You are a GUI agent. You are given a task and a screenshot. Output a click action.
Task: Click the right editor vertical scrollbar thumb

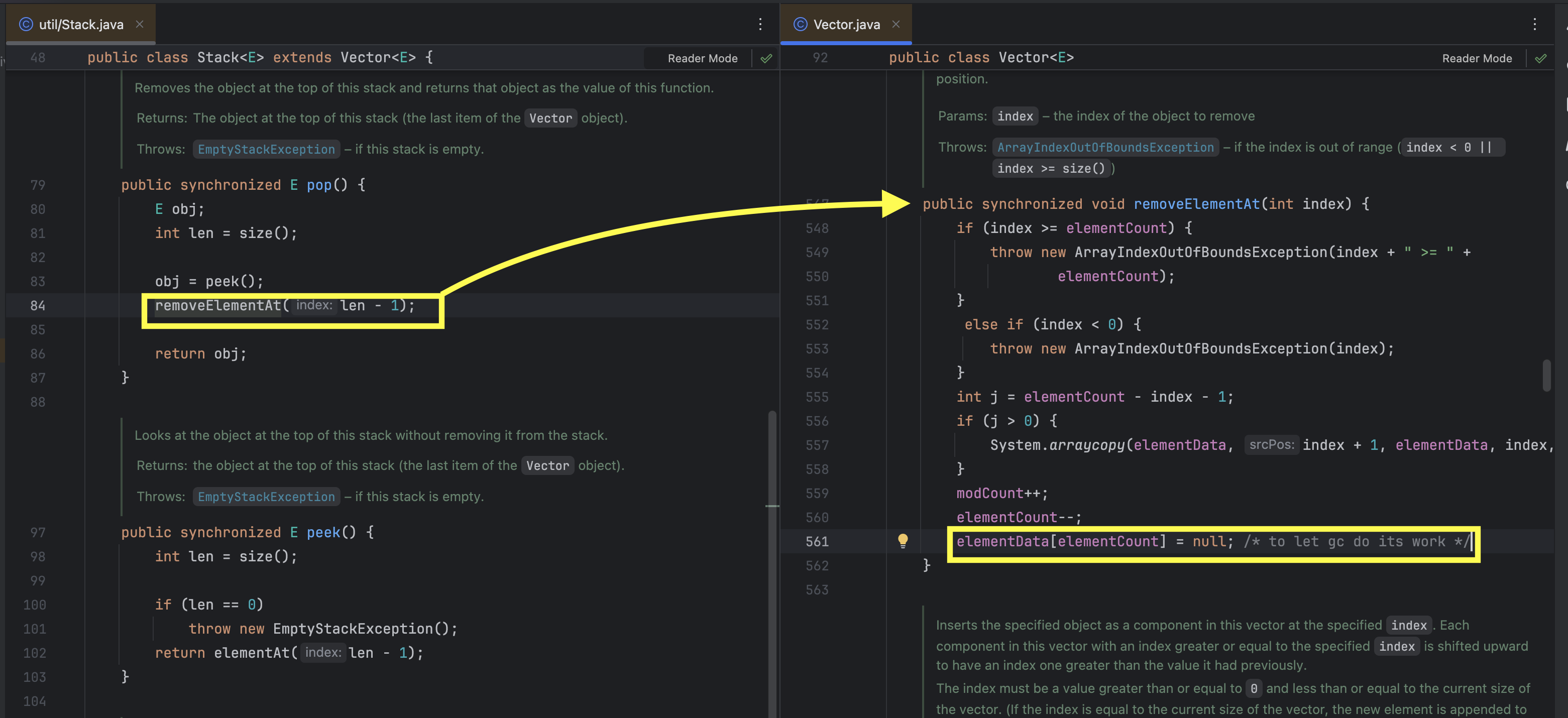[1546, 376]
